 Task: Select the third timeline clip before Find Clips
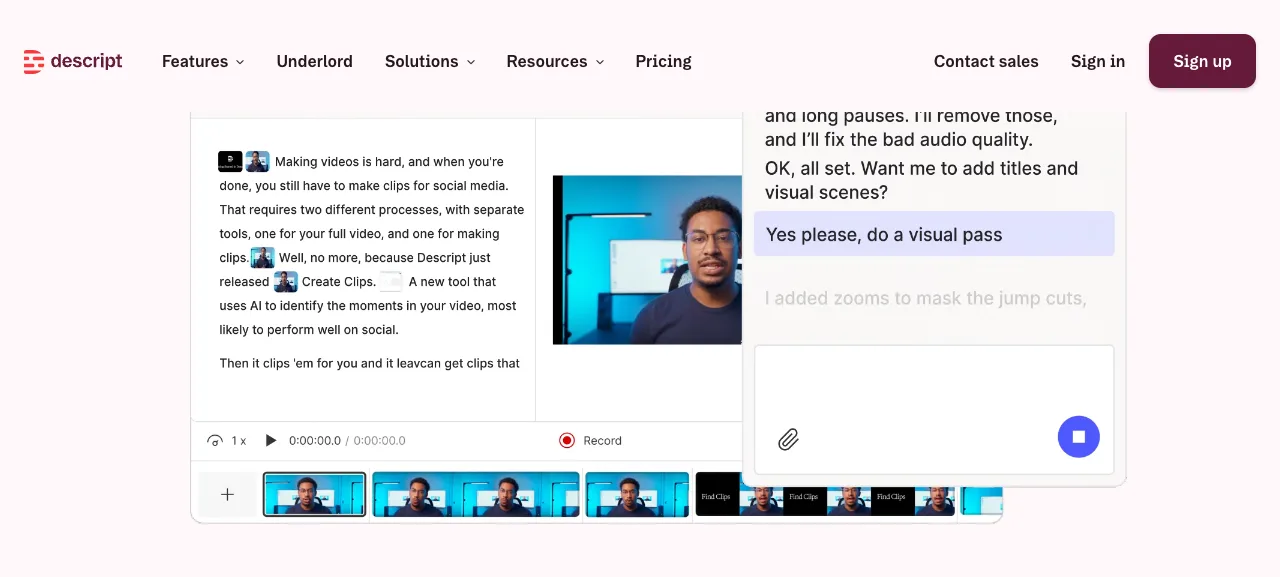pyautogui.click(x=637, y=494)
